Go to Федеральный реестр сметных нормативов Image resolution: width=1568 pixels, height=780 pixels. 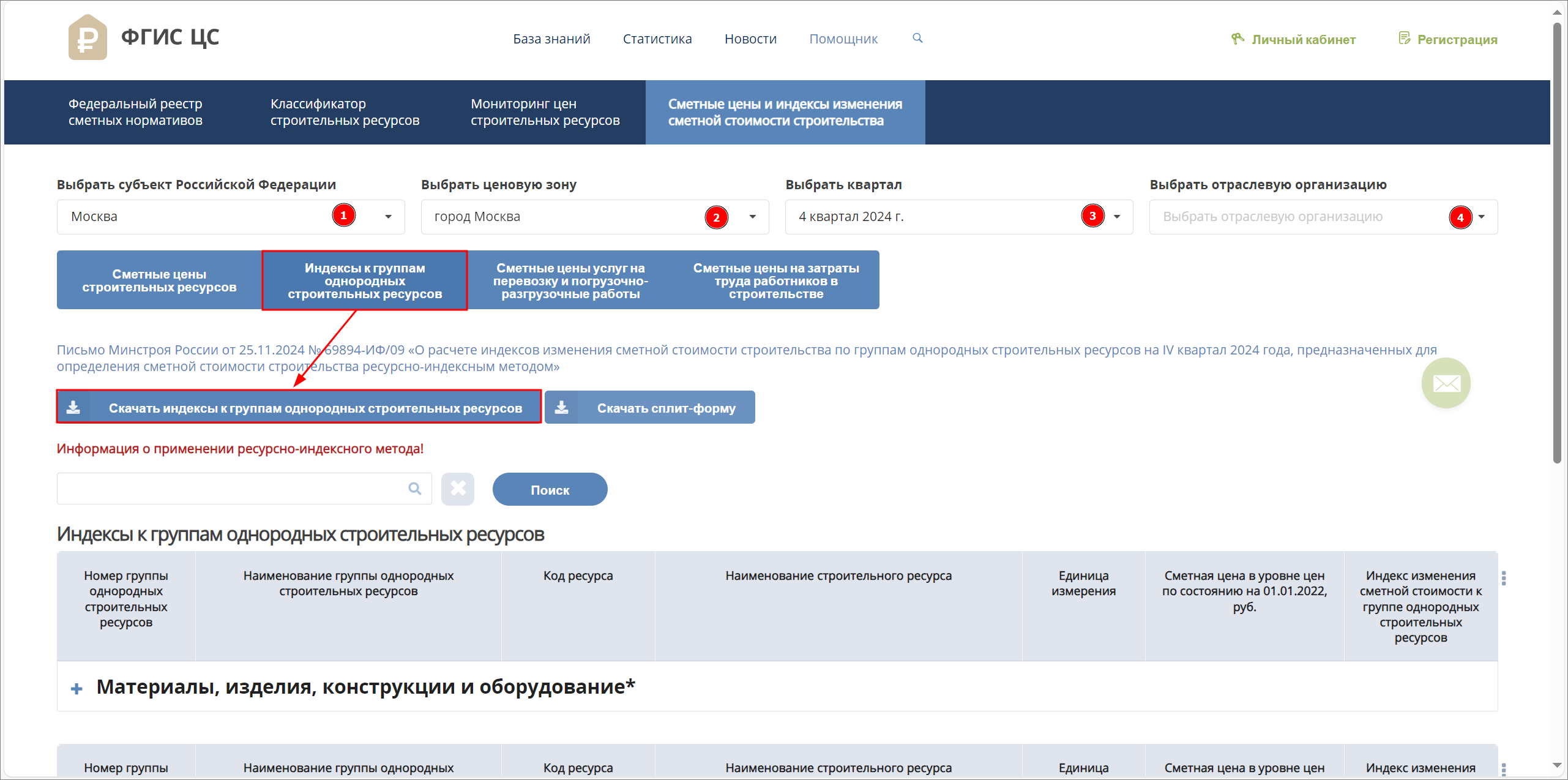(135, 112)
